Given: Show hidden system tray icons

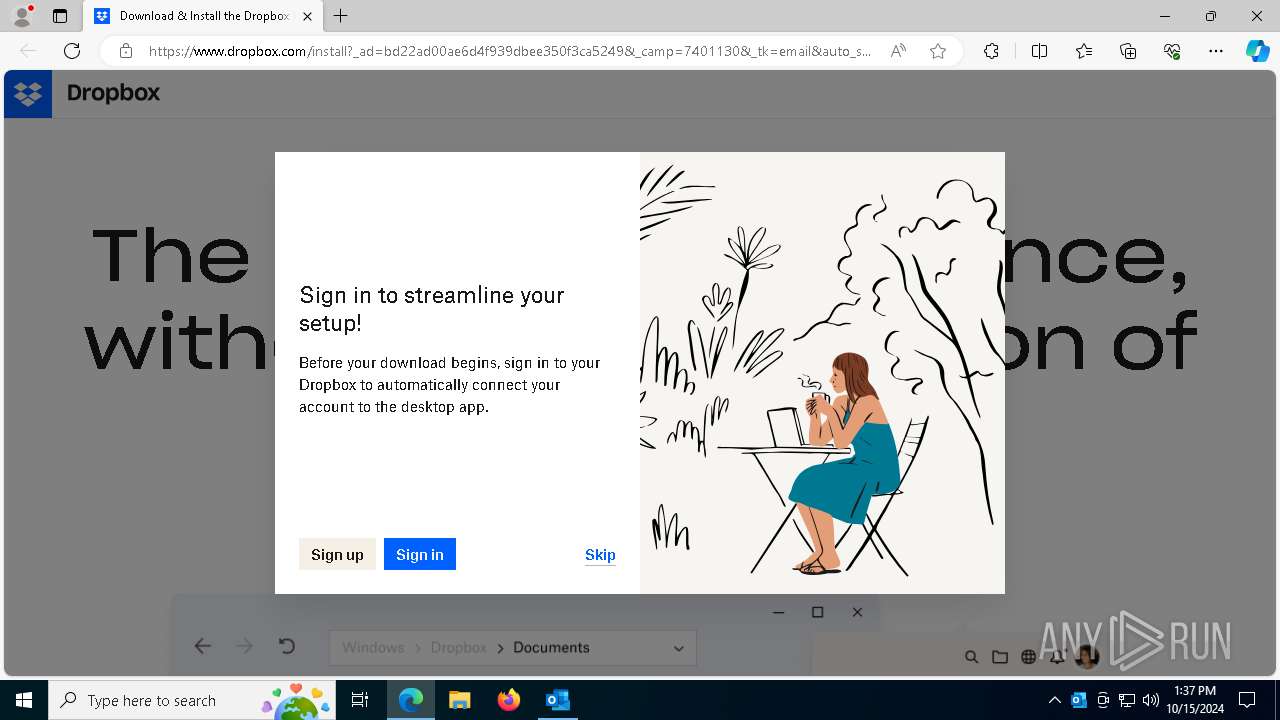Looking at the screenshot, I should [x=1054, y=700].
